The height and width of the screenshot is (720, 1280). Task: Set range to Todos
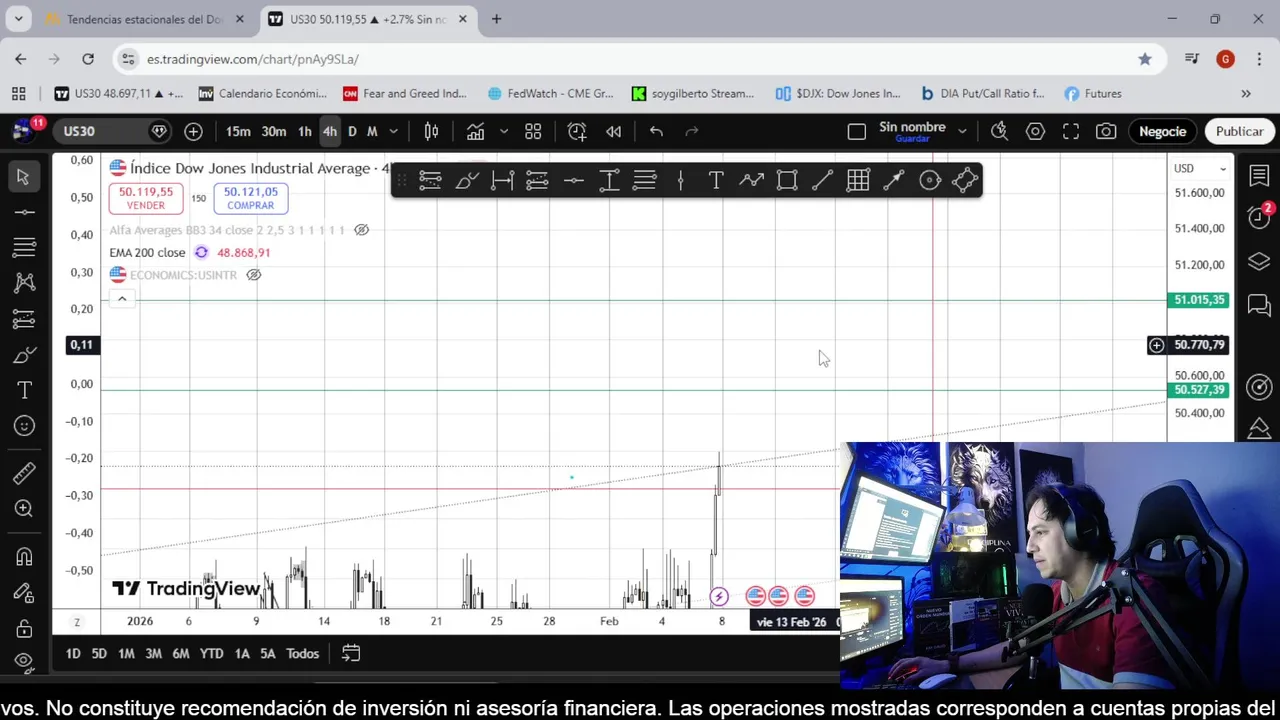[303, 654]
